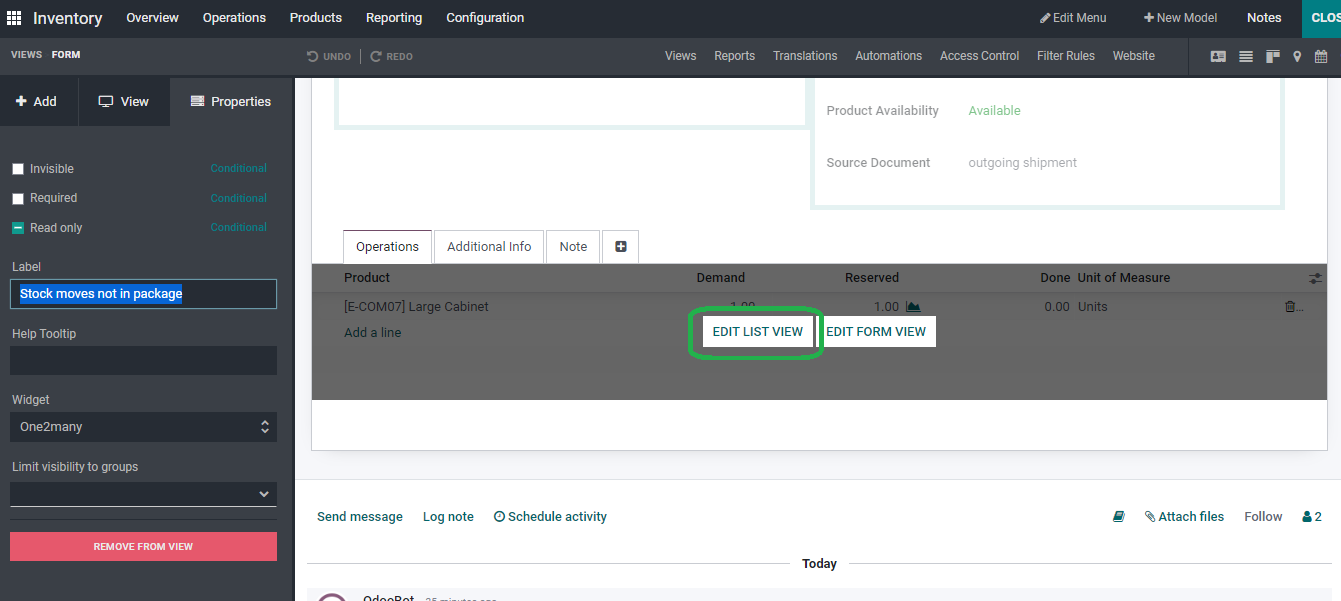Select the Operations tab
1341x601 pixels.
click(x=387, y=247)
